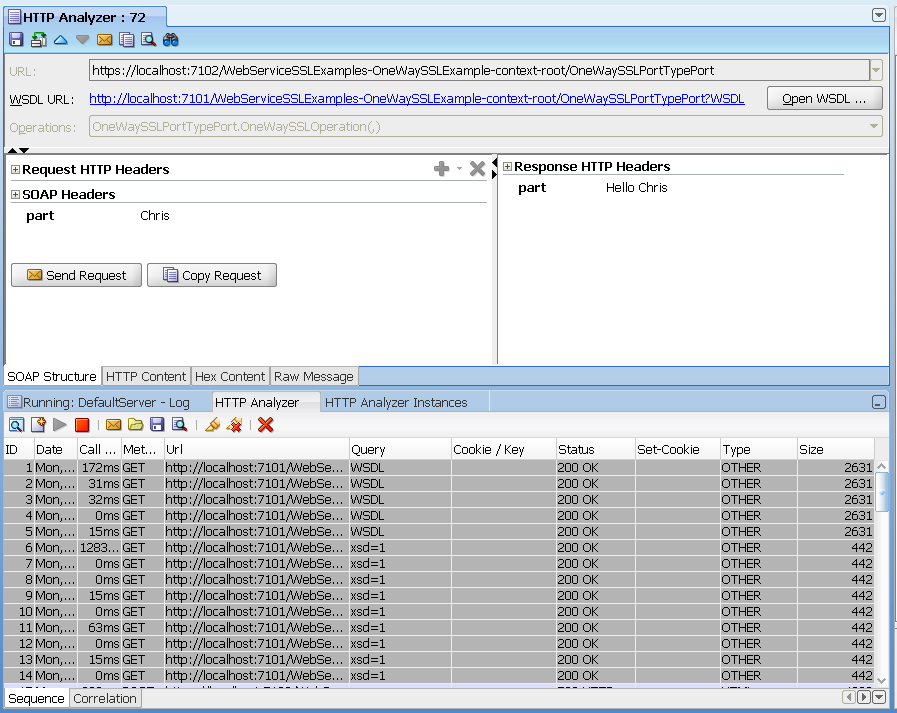Open the HTTP Analyzer panel menu arrow at top right

click(879, 15)
